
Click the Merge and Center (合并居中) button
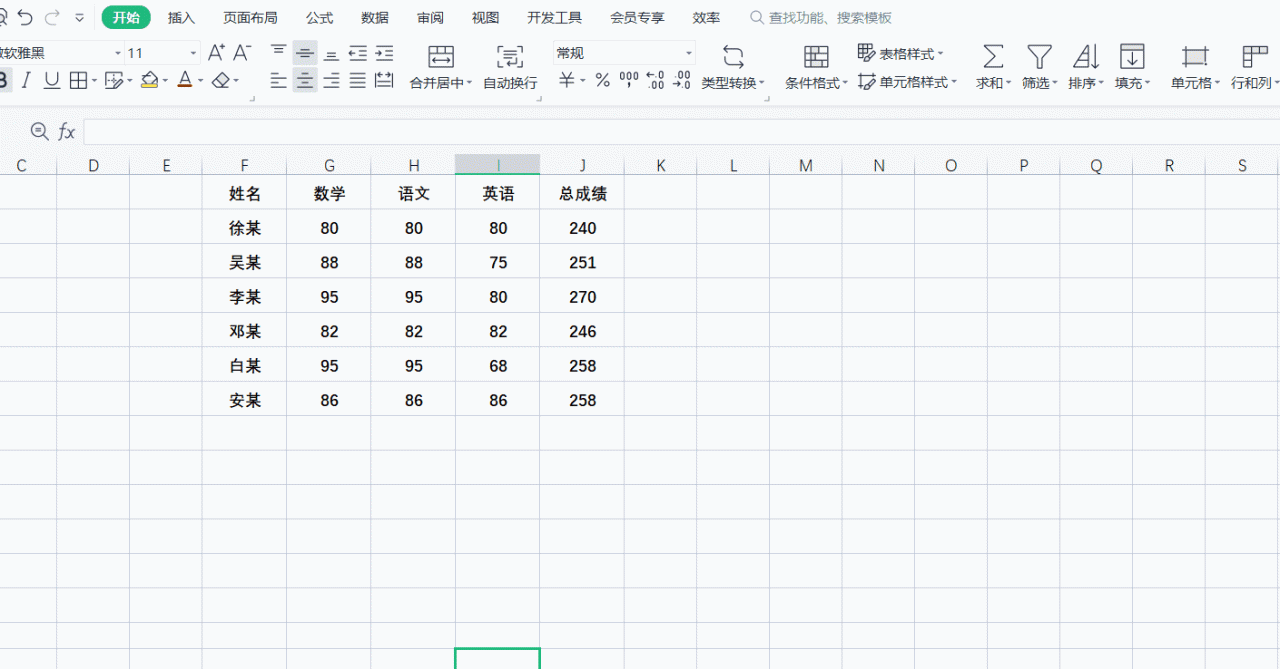441,67
